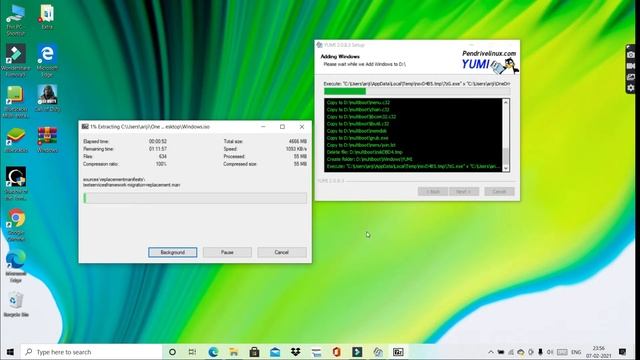The image size is (640, 360).
Task: Launch Google Chrome desktop shortcut
Action: pos(16,224)
